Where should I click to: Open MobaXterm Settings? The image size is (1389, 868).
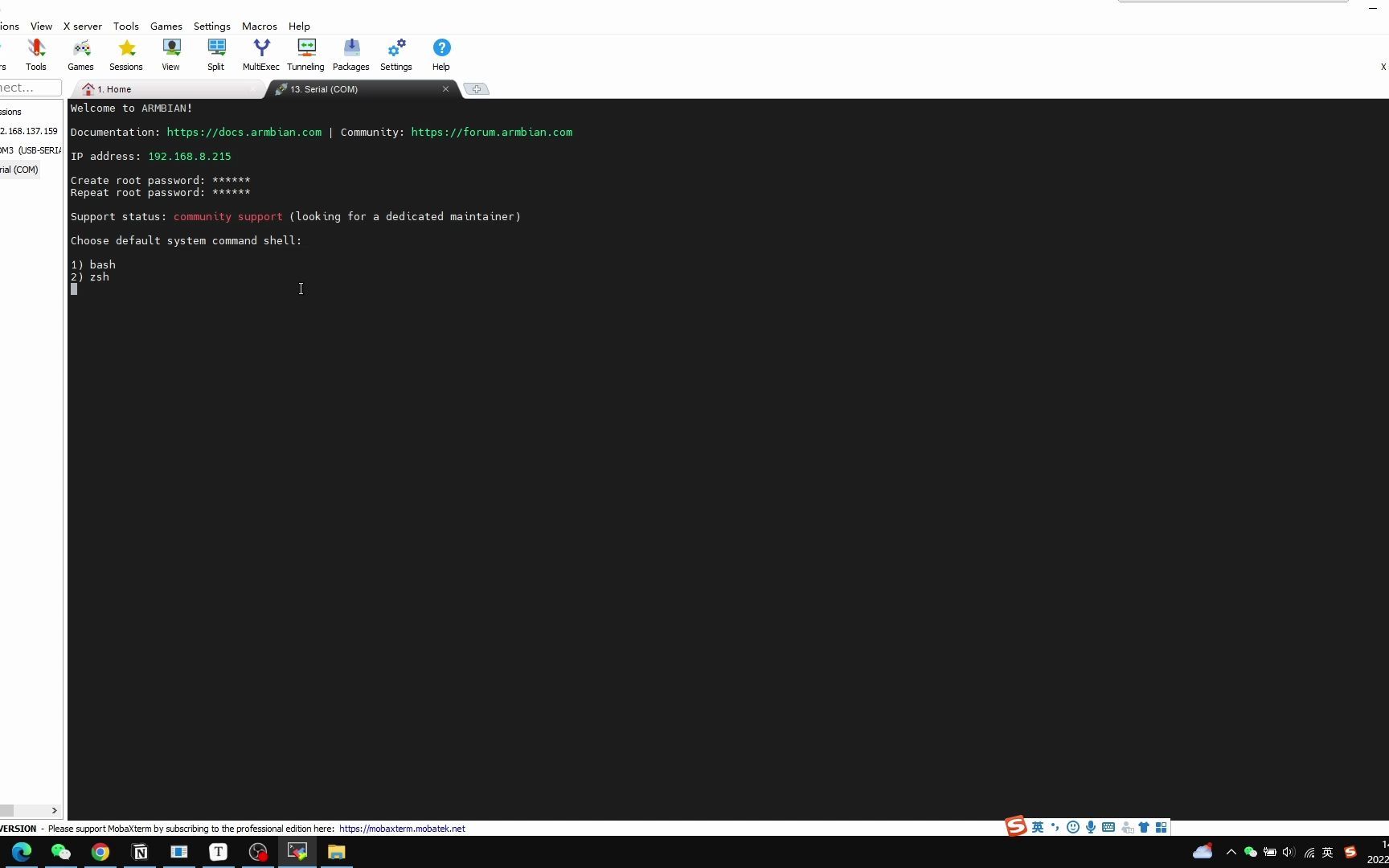tap(395, 53)
